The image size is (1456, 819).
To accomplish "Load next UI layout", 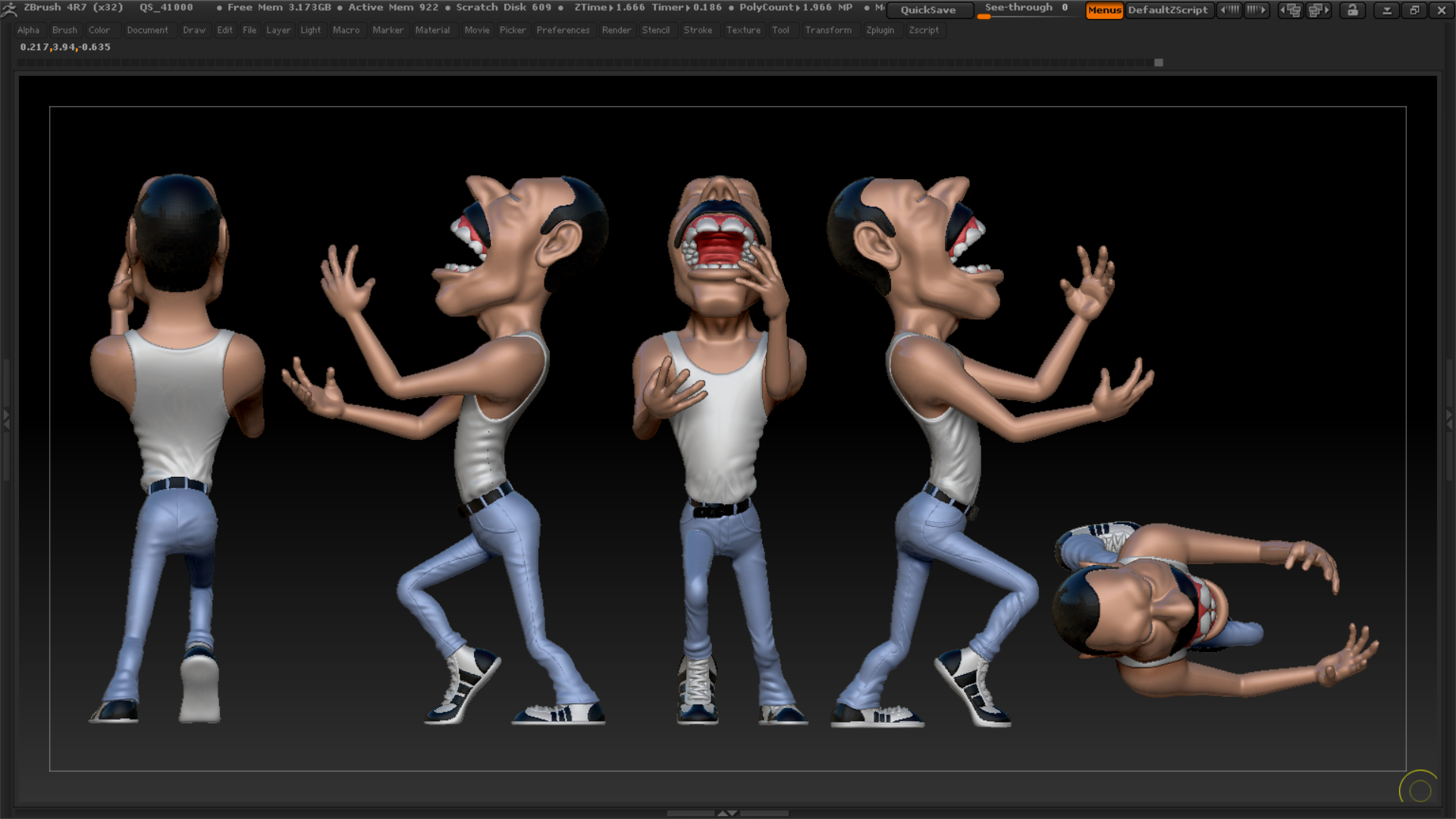I will click(1319, 10).
